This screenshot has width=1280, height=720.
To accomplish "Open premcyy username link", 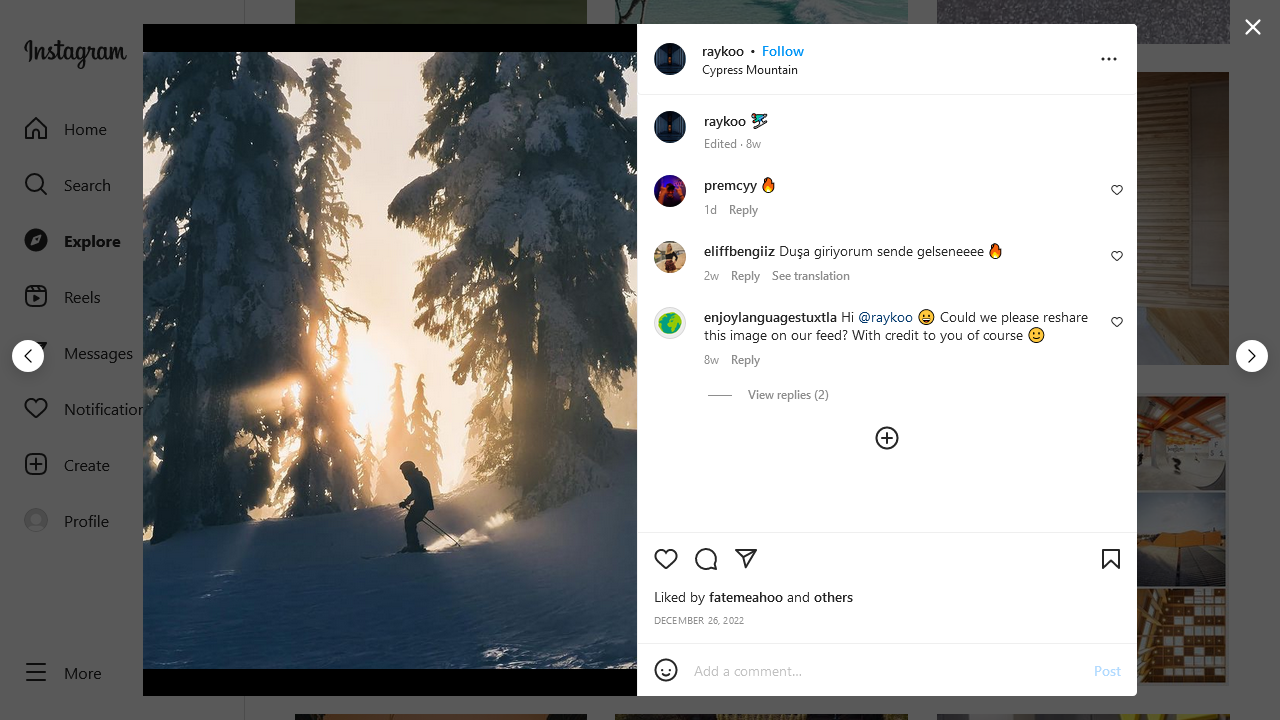I will [x=730, y=185].
